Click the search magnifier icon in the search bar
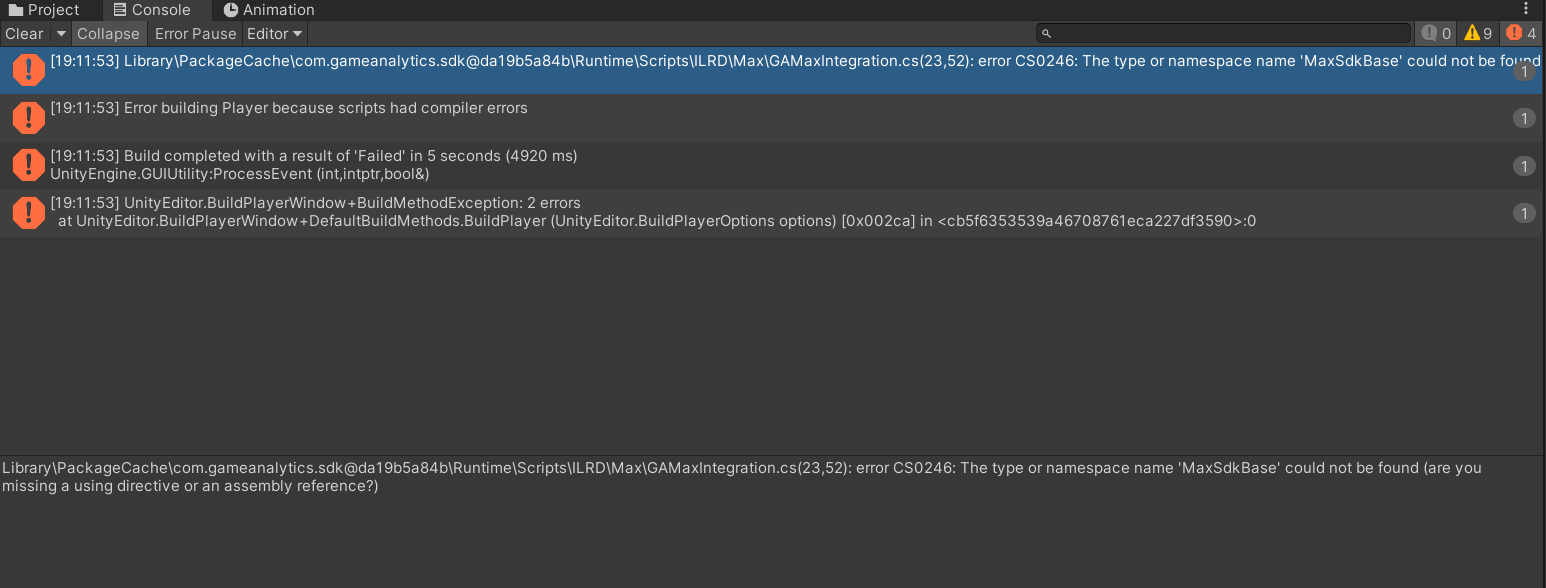The image size is (1546, 588). [1046, 32]
